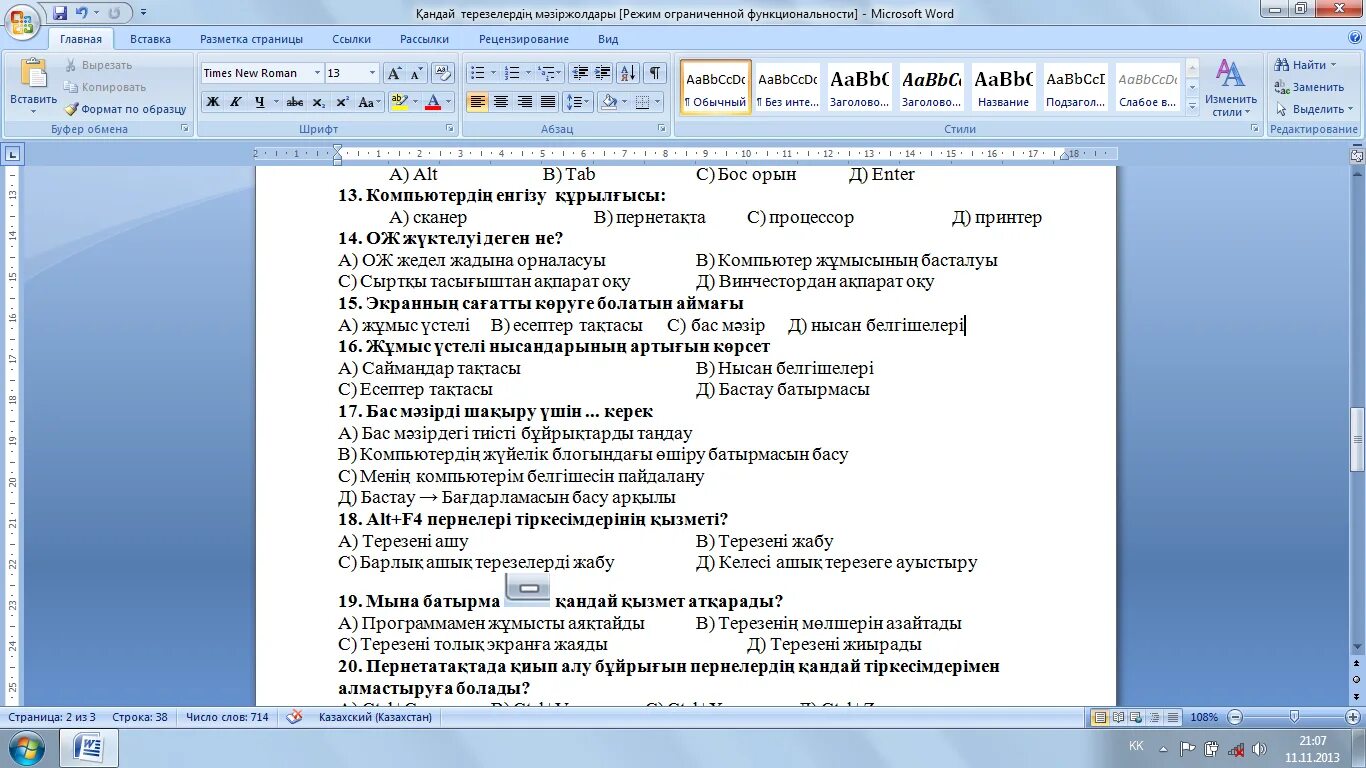Copy selection with Копировать
The image size is (1366, 768).
(105, 87)
